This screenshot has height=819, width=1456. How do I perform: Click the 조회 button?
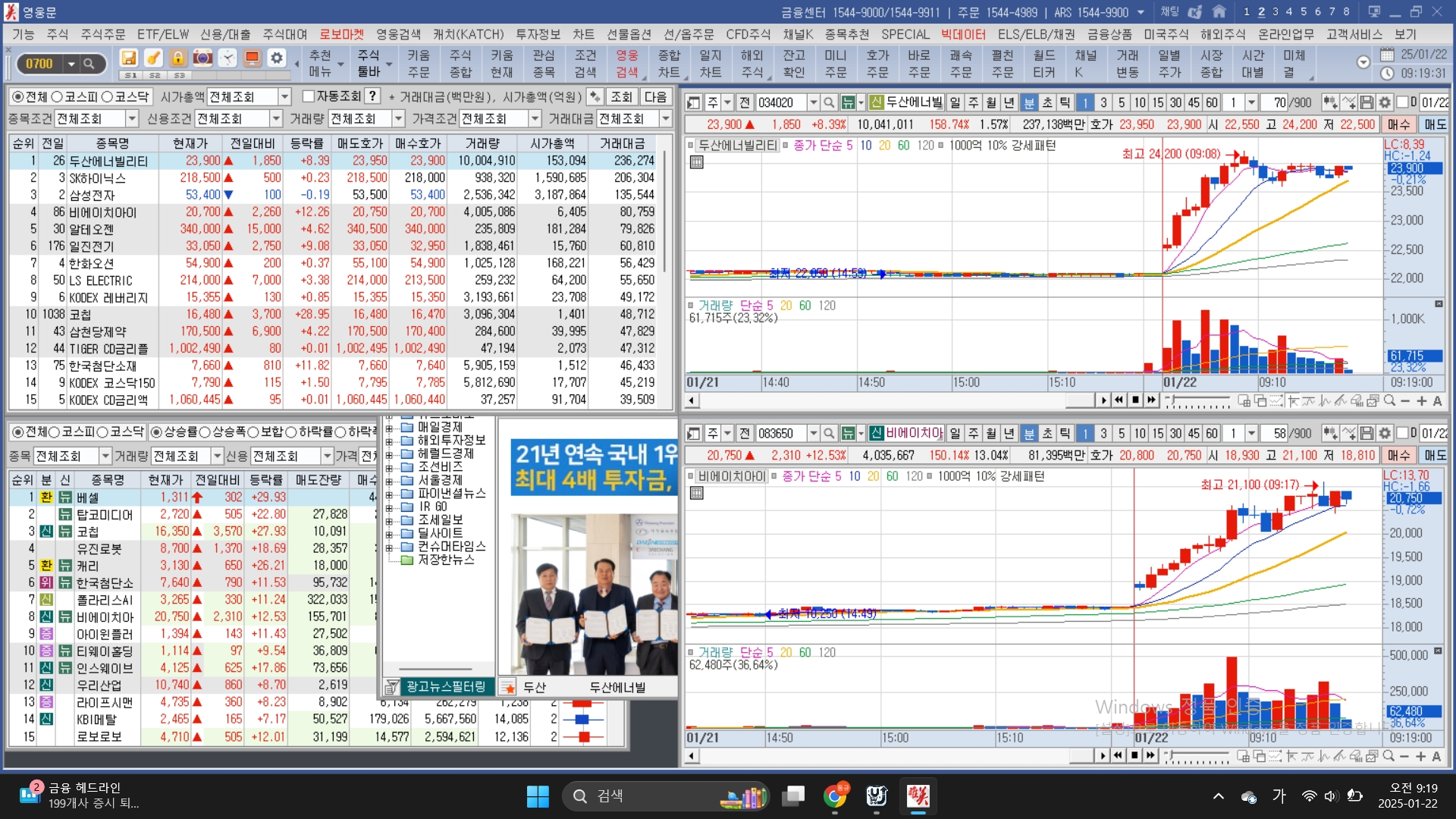coord(621,97)
